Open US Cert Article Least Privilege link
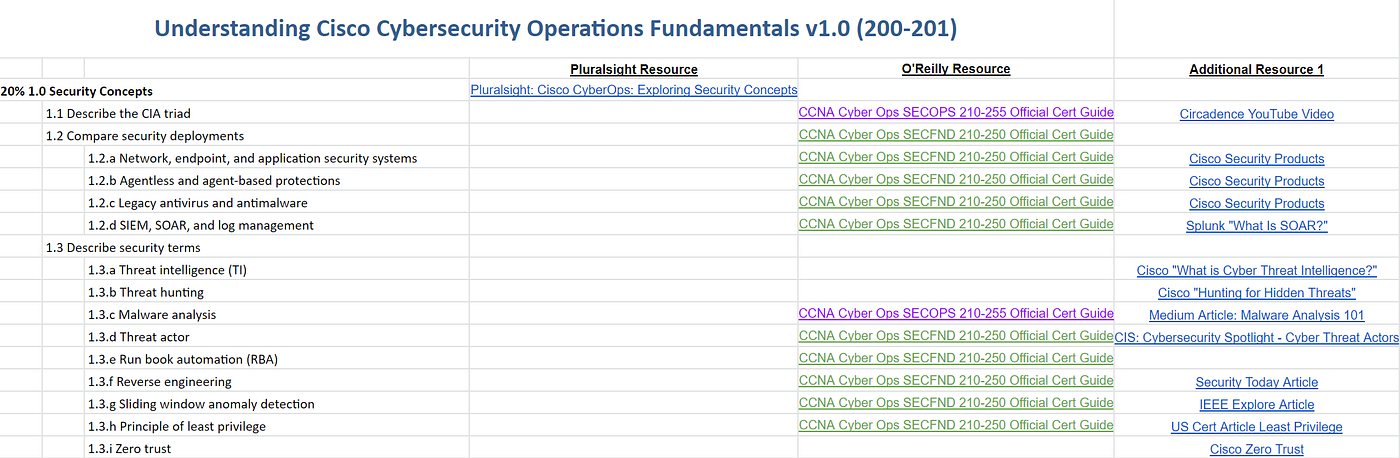 click(1256, 427)
